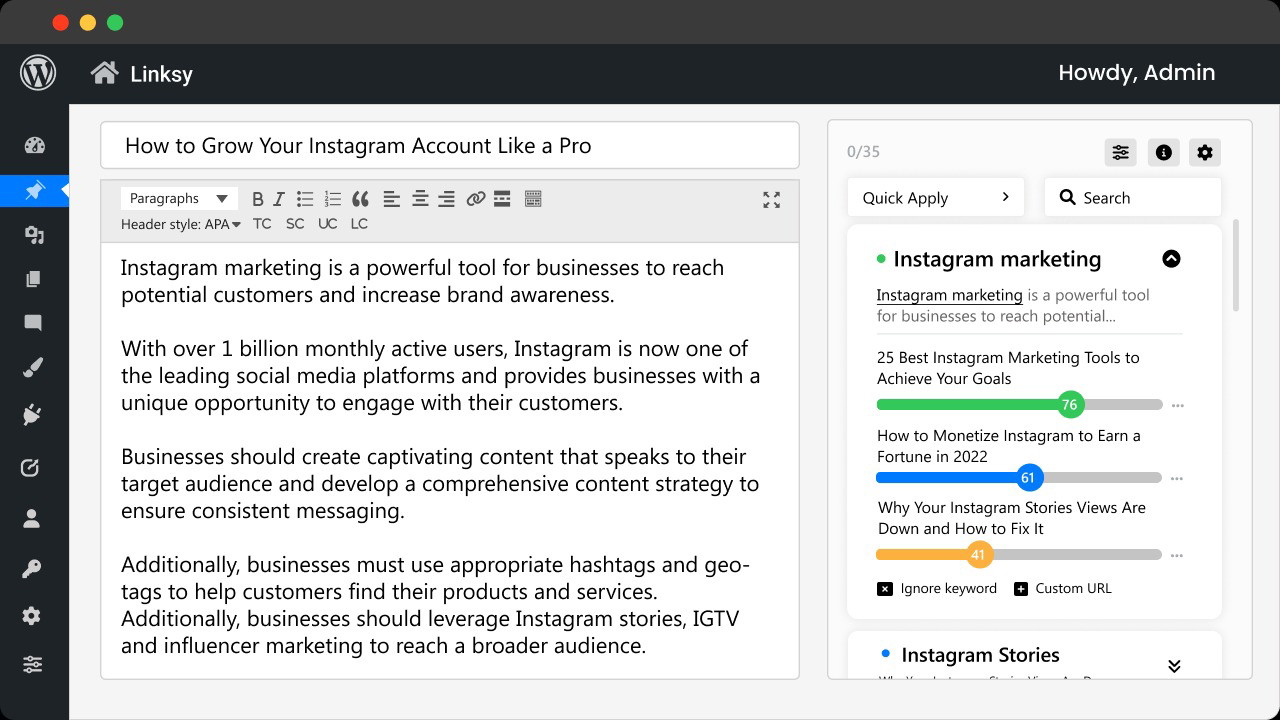Expand the Instagram Stories keyword card
Image resolution: width=1280 pixels, height=720 pixels.
[x=1174, y=666]
